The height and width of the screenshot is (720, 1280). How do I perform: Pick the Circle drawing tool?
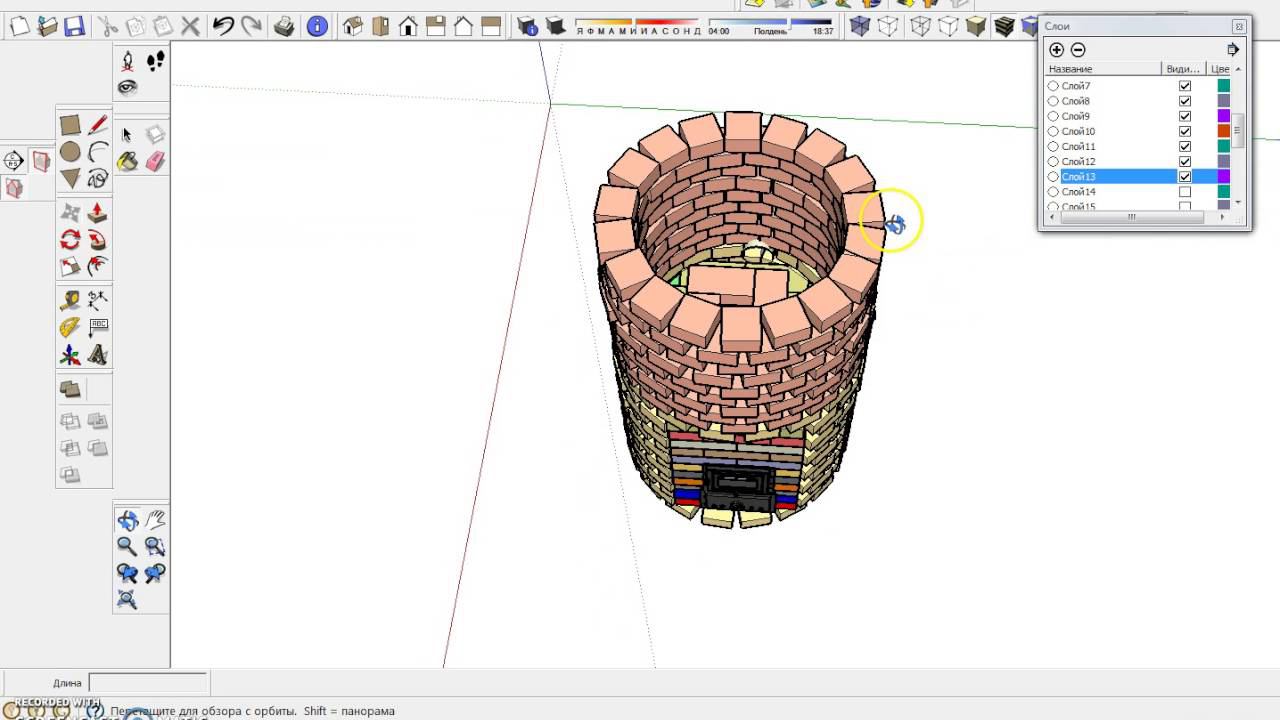(70, 152)
